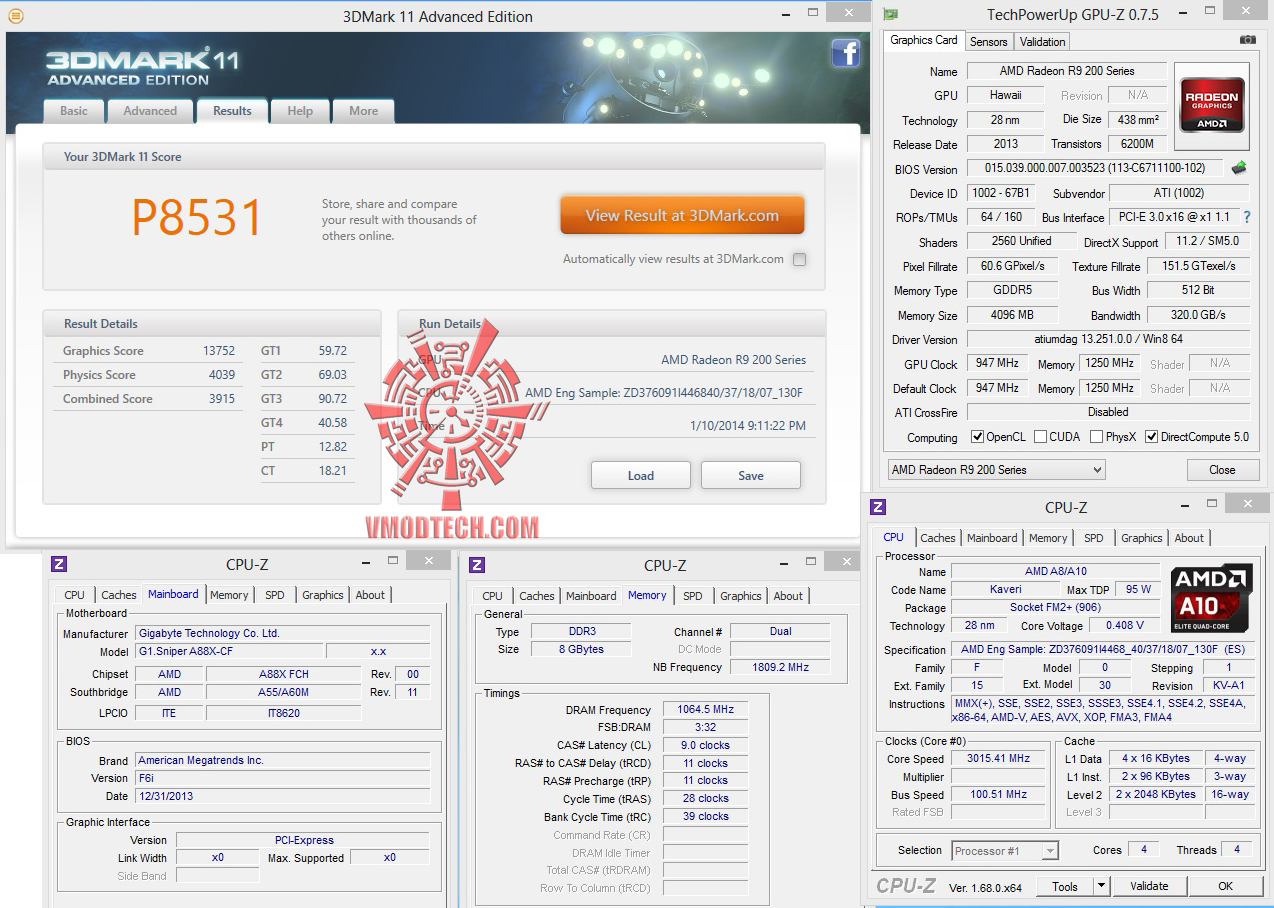Click the Close button in GPU-Z

(x=1222, y=470)
